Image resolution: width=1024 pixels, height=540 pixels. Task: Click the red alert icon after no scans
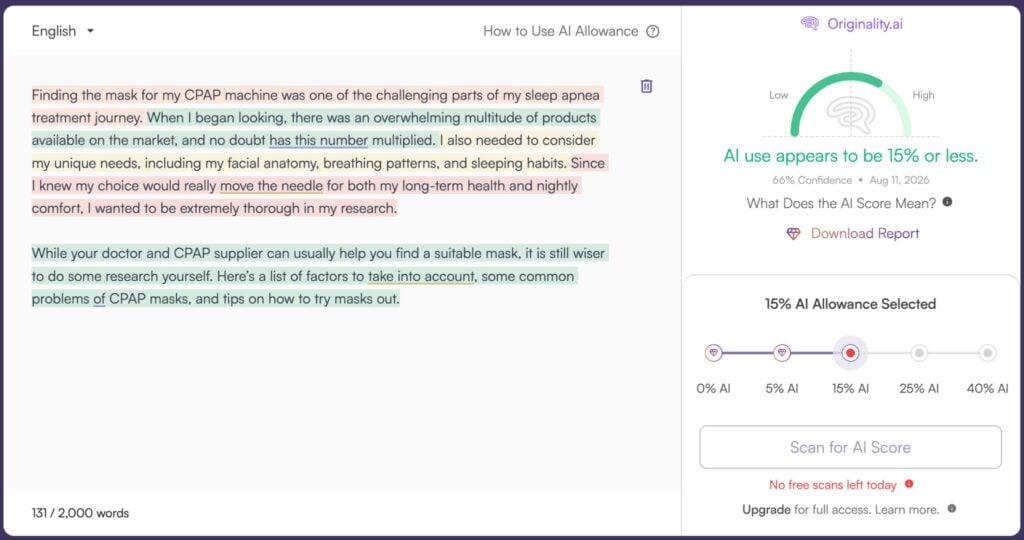point(909,484)
